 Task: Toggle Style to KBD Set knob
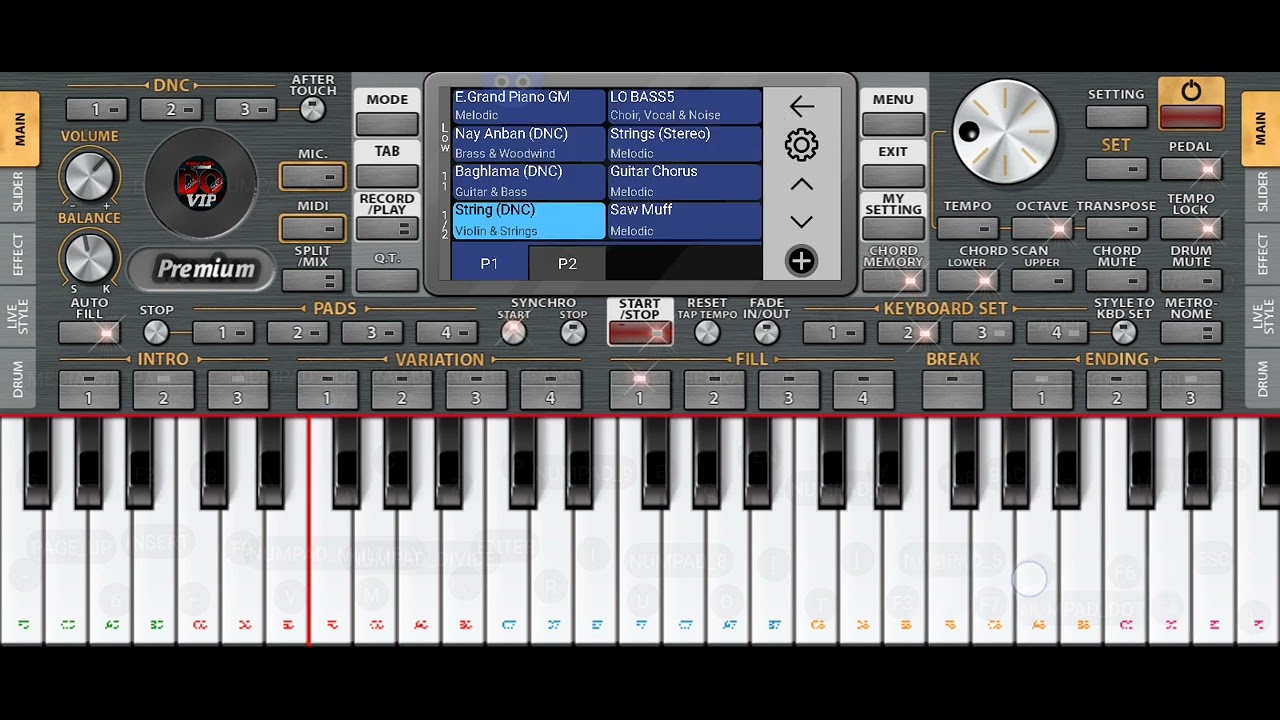[x=1124, y=333]
